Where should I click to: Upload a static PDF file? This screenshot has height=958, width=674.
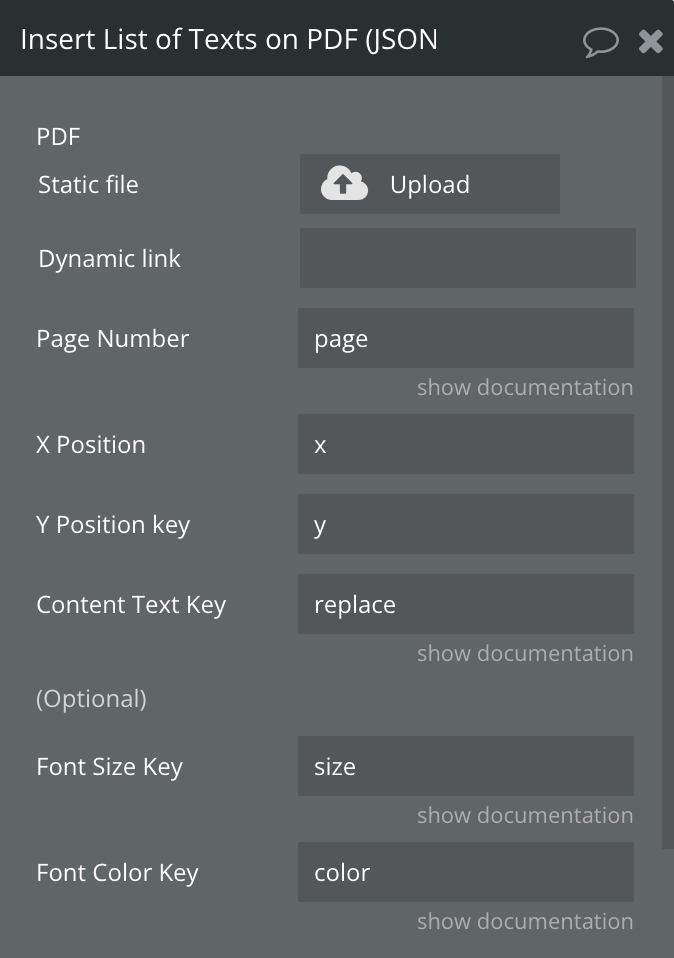click(429, 184)
